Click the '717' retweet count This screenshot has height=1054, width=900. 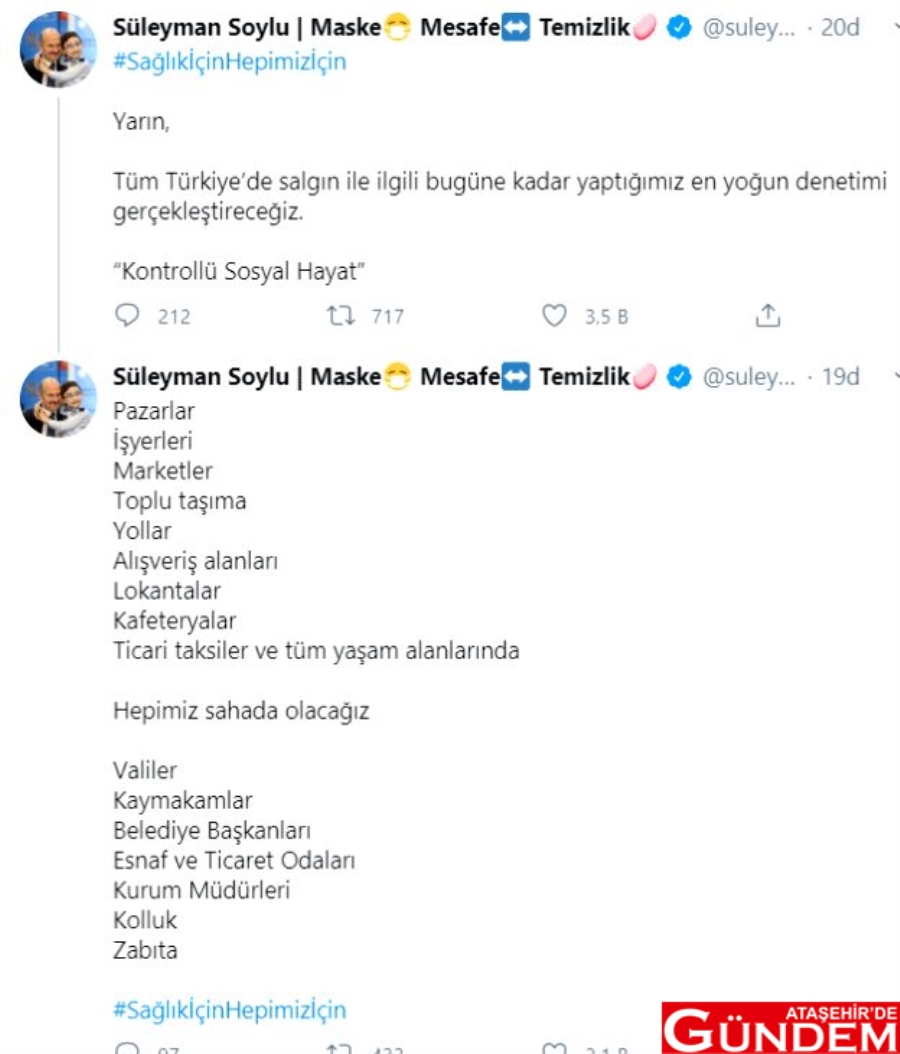click(x=387, y=317)
